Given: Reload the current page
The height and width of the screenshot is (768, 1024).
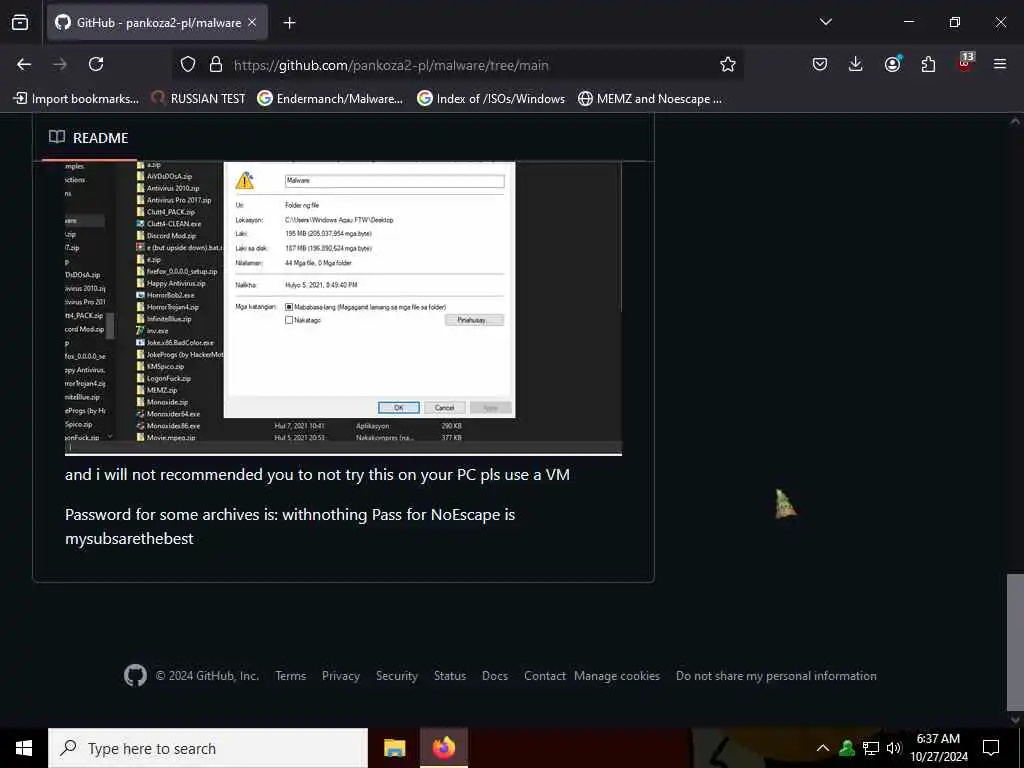Looking at the screenshot, I should tap(96, 64).
